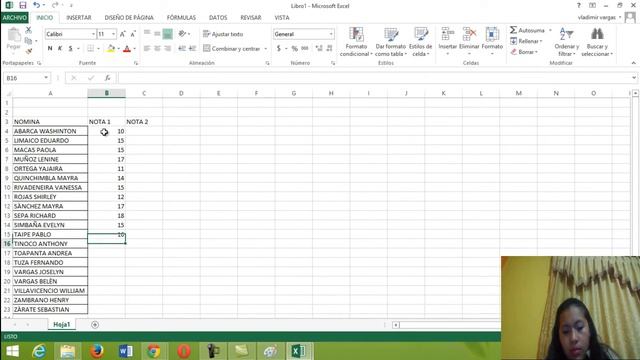Viewport: 640px width, 360px height.
Task: Toggle underline (S) formatting
Action: point(70,49)
